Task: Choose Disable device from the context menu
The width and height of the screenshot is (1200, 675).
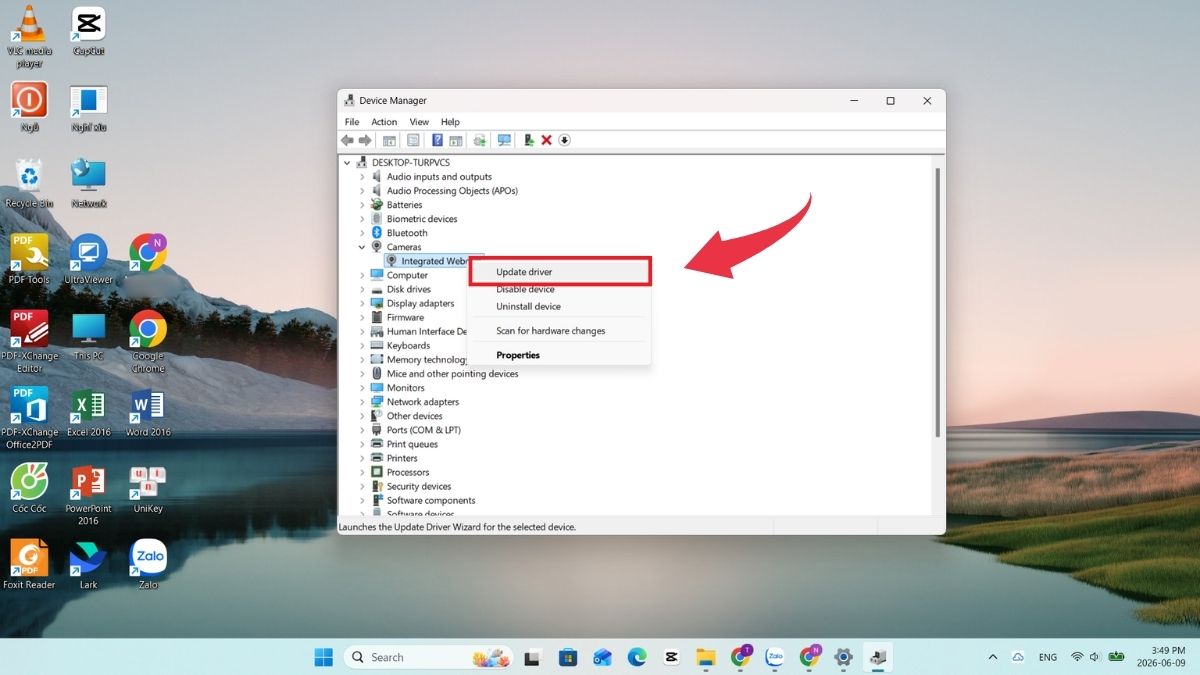Action: pos(560,289)
